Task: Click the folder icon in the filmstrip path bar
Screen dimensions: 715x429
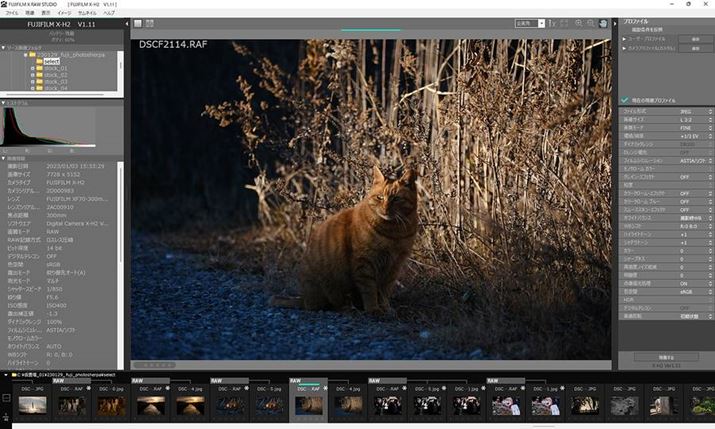Action: (14, 375)
